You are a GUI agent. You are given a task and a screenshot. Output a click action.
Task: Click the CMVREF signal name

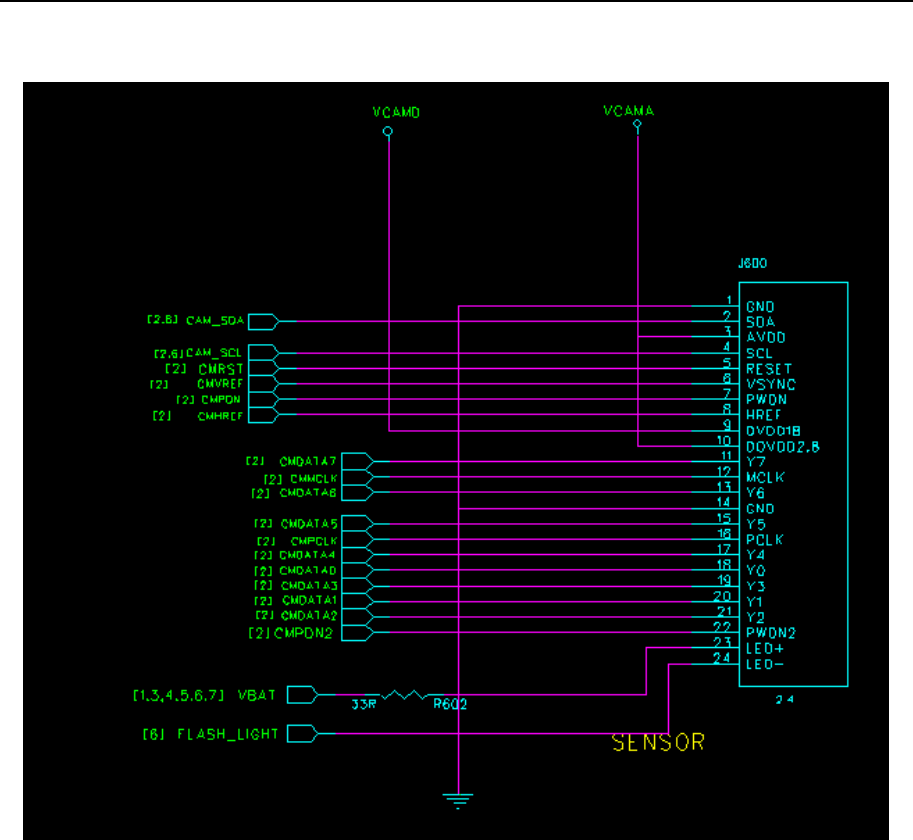tap(220, 384)
